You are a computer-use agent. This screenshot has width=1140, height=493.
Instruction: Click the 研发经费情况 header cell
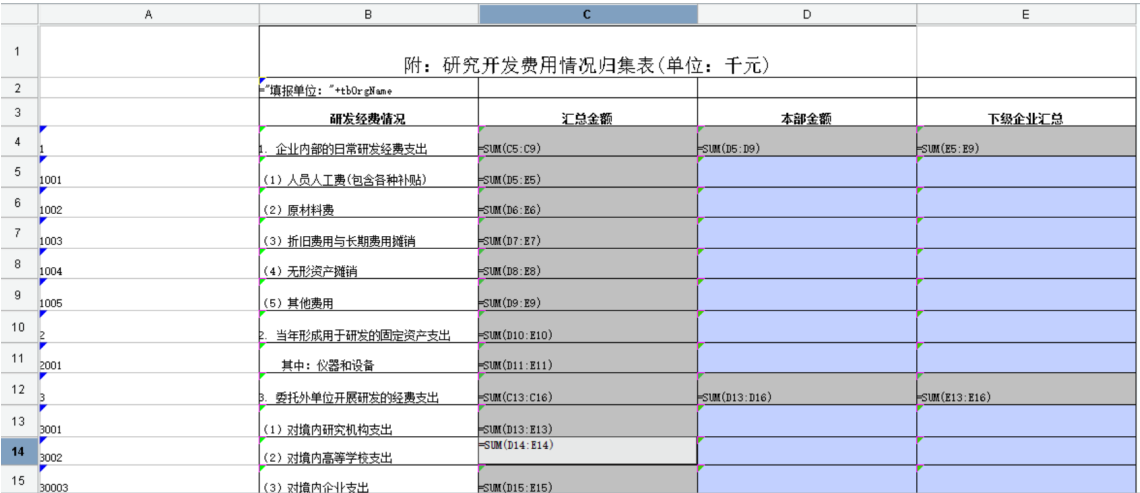tap(369, 112)
